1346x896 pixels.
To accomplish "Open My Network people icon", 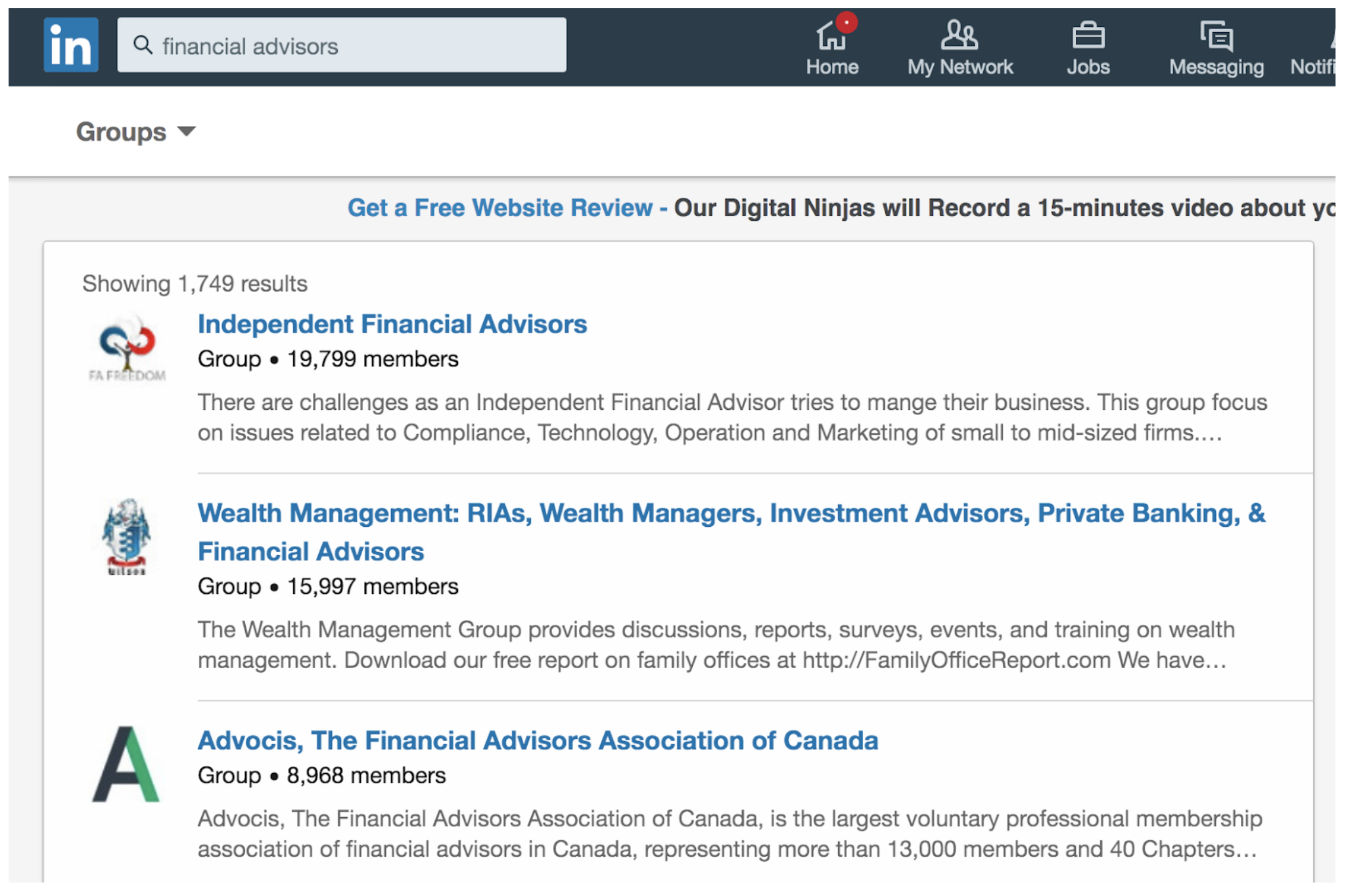I will coord(959,35).
